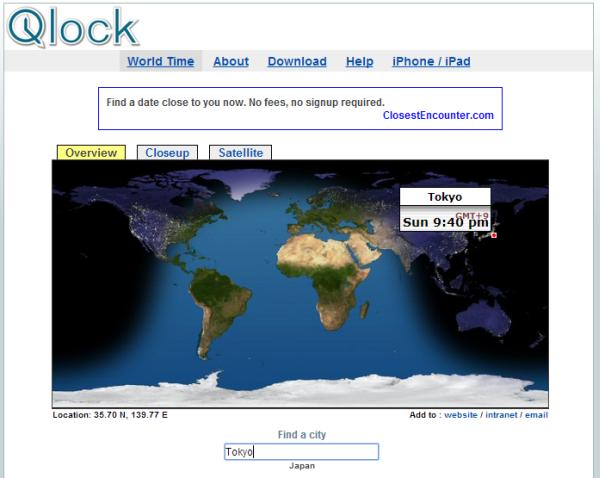The width and height of the screenshot is (600, 478).
Task: Click the 'intranet' add-to link
Action: pos(501,415)
